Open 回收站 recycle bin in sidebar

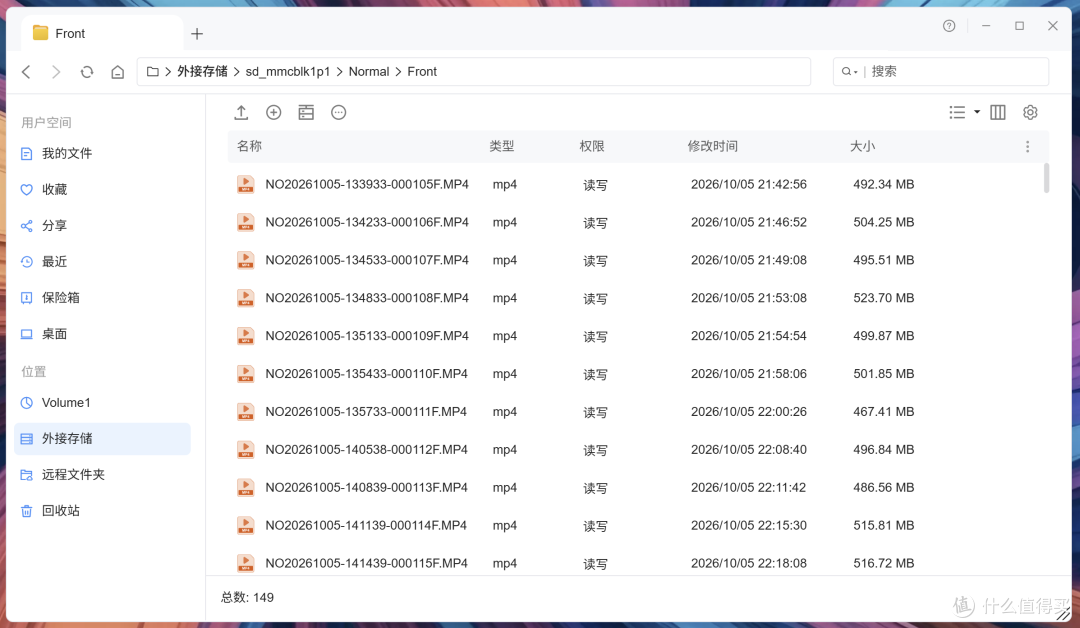point(102,511)
